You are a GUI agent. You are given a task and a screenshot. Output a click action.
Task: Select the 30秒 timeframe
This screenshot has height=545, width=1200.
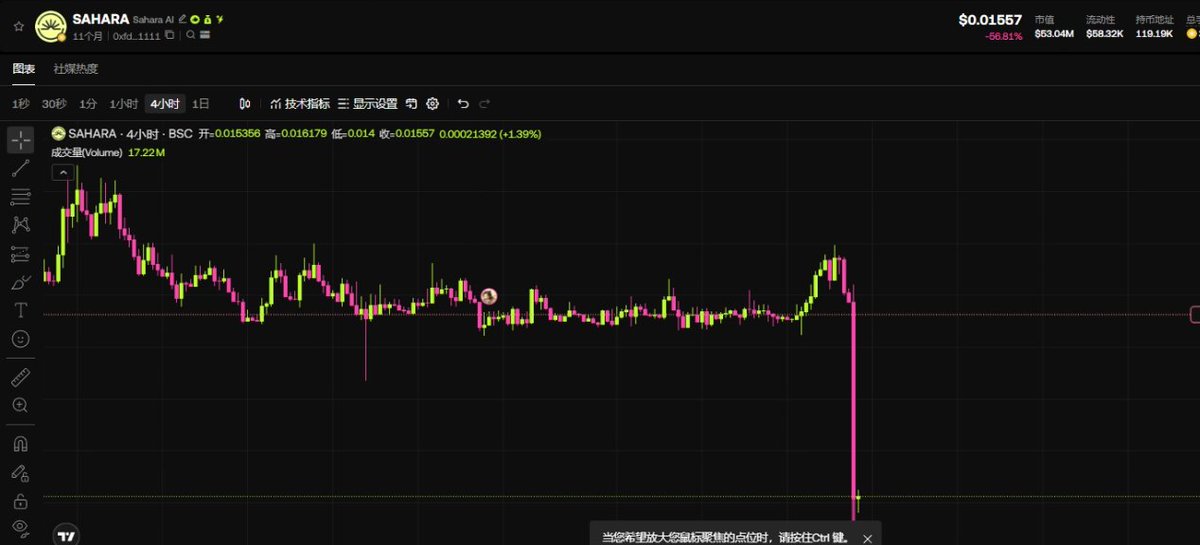(54, 103)
